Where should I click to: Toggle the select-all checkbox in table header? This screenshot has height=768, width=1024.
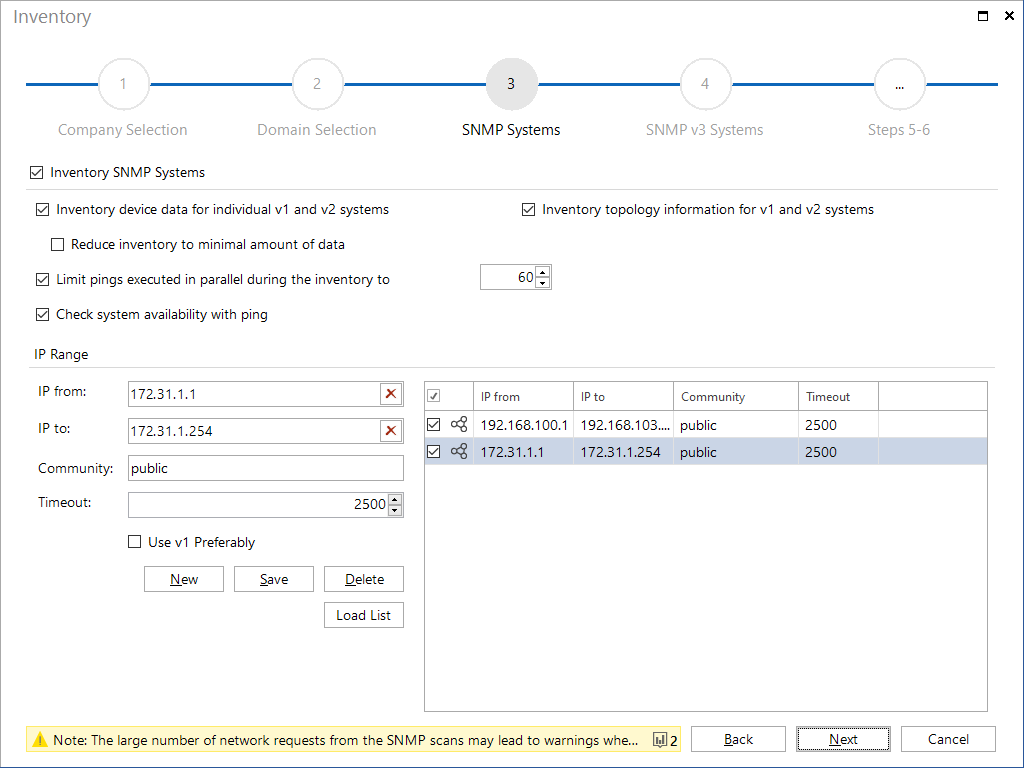tap(434, 396)
